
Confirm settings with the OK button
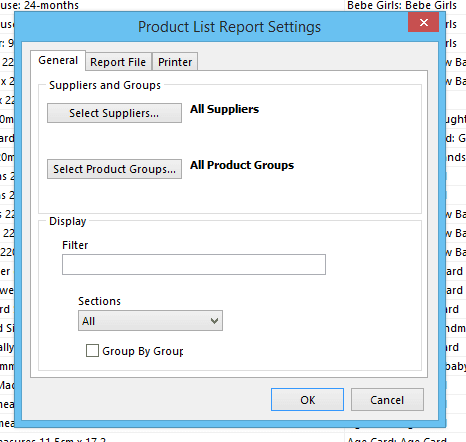point(307,399)
